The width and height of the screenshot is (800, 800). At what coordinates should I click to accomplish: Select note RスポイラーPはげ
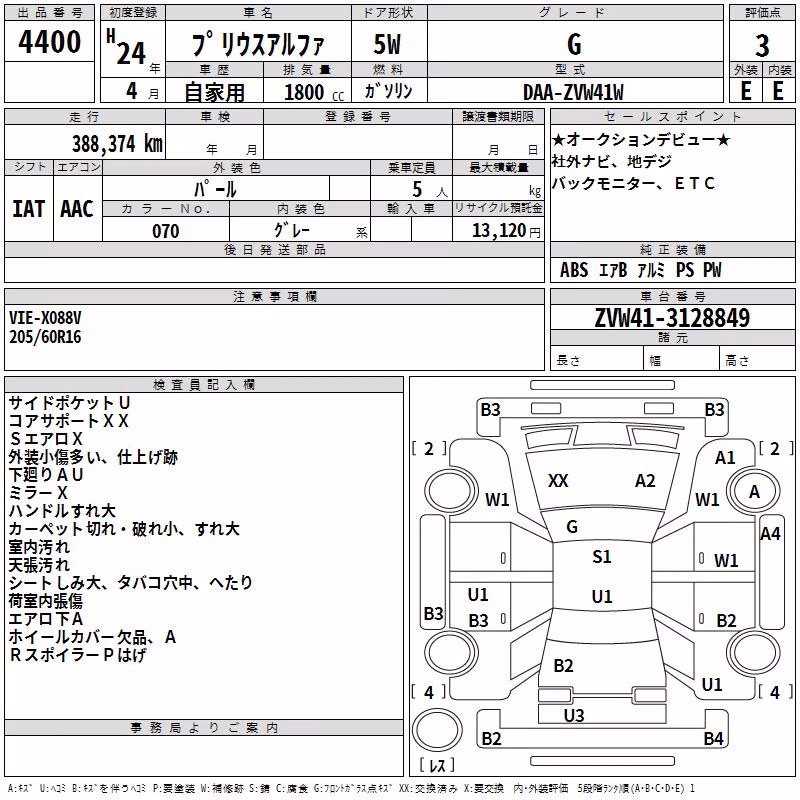[78, 655]
